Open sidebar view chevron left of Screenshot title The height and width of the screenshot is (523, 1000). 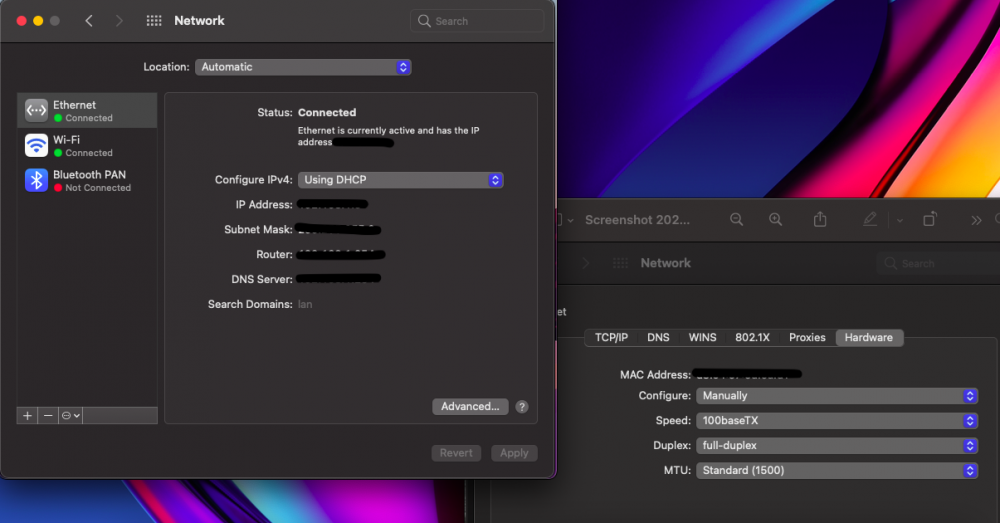tap(570, 221)
